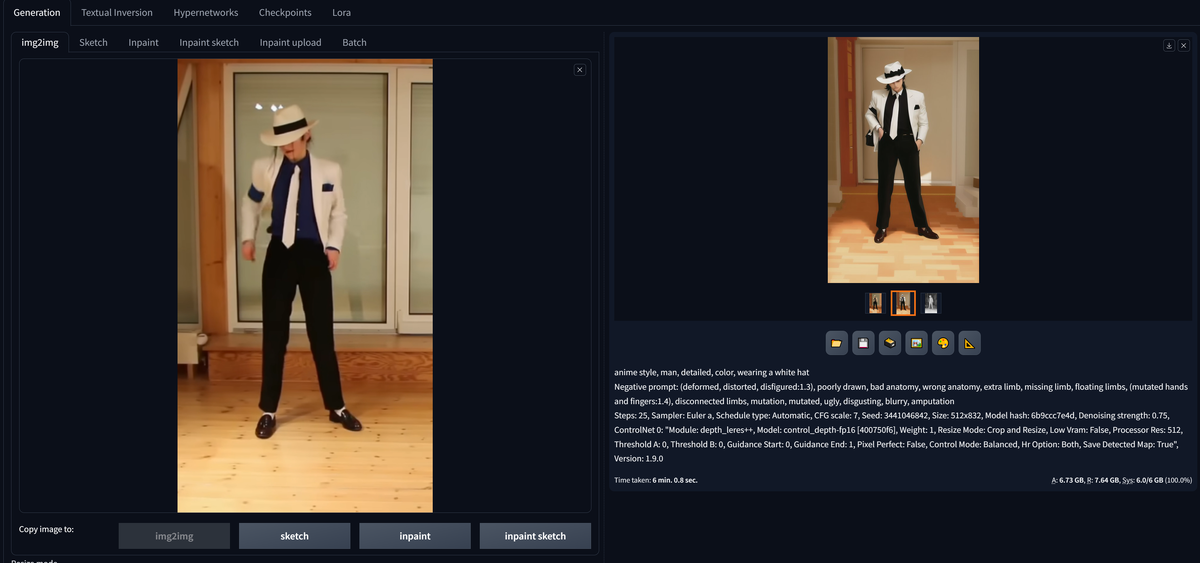Open the images output folder icon

(837, 343)
